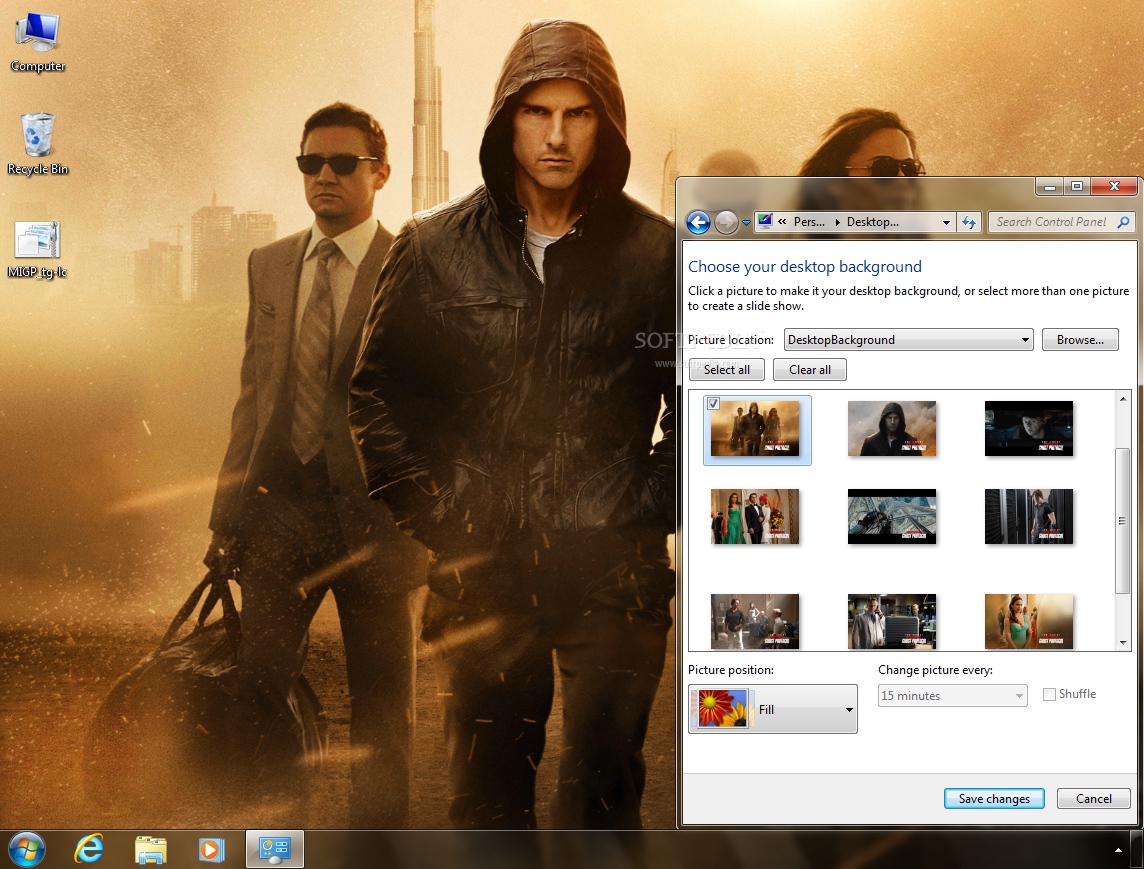The width and height of the screenshot is (1144, 869).
Task: Uncheck the first wallpaper's checkbox
Action: click(x=714, y=403)
